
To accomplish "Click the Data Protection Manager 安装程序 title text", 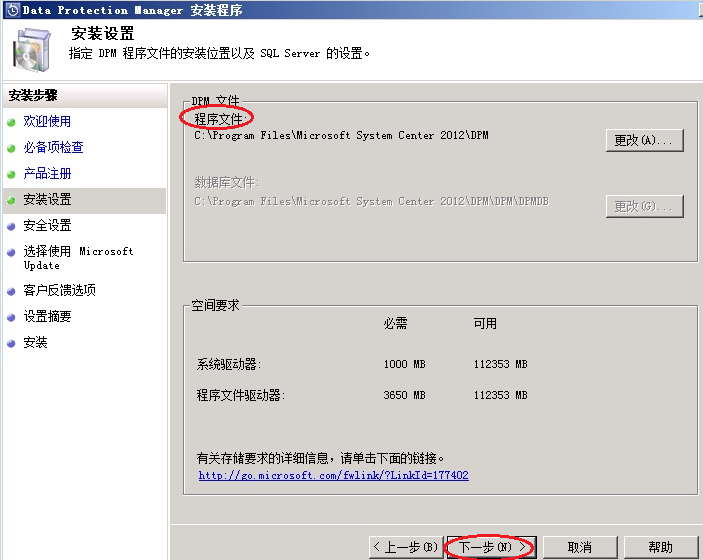I will point(133,10).
